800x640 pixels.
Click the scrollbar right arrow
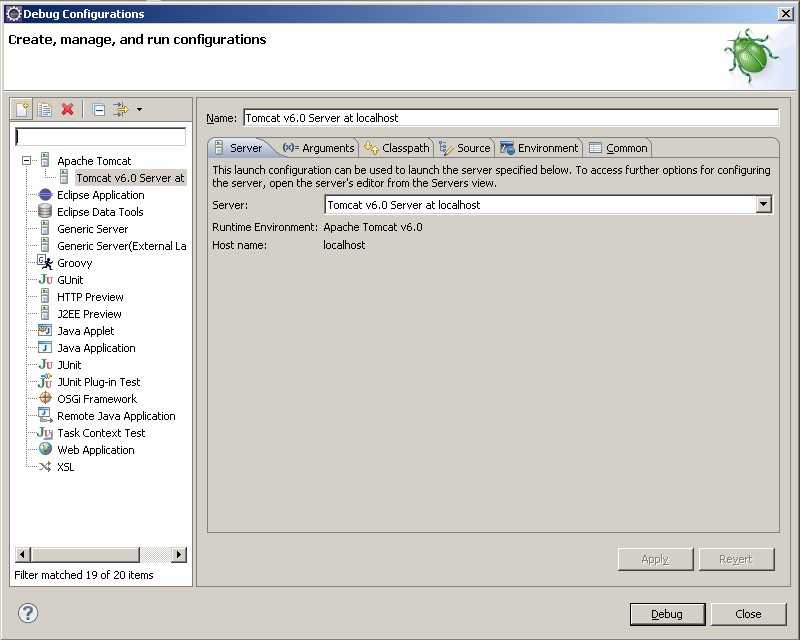(x=179, y=554)
